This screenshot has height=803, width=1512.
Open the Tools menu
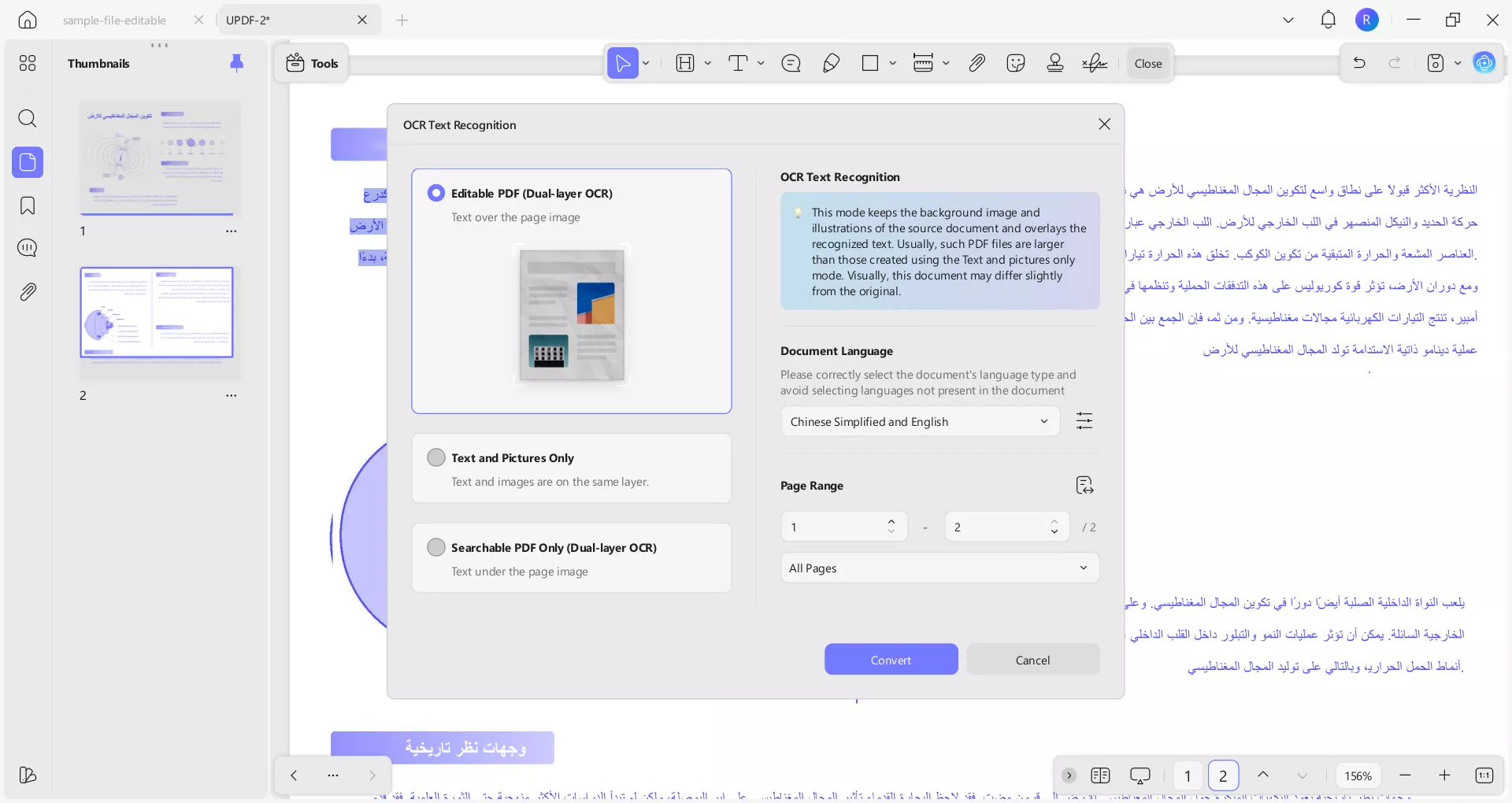click(x=312, y=64)
